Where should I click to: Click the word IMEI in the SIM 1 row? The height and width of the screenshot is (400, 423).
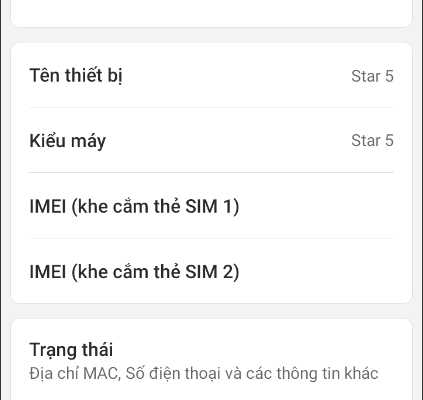[48, 206]
